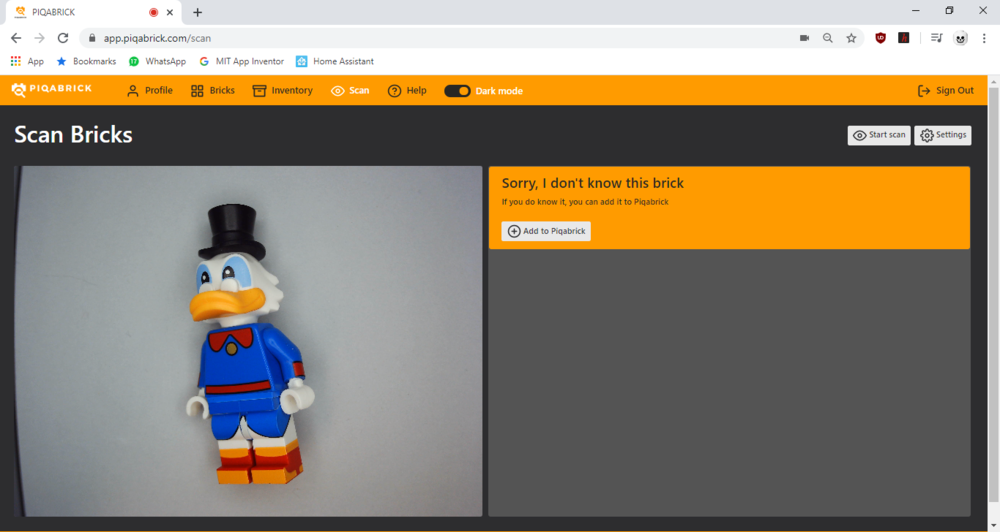This screenshot has width=1000, height=532.
Task: Click the red recording indicator on the tab
Action: [x=153, y=12]
